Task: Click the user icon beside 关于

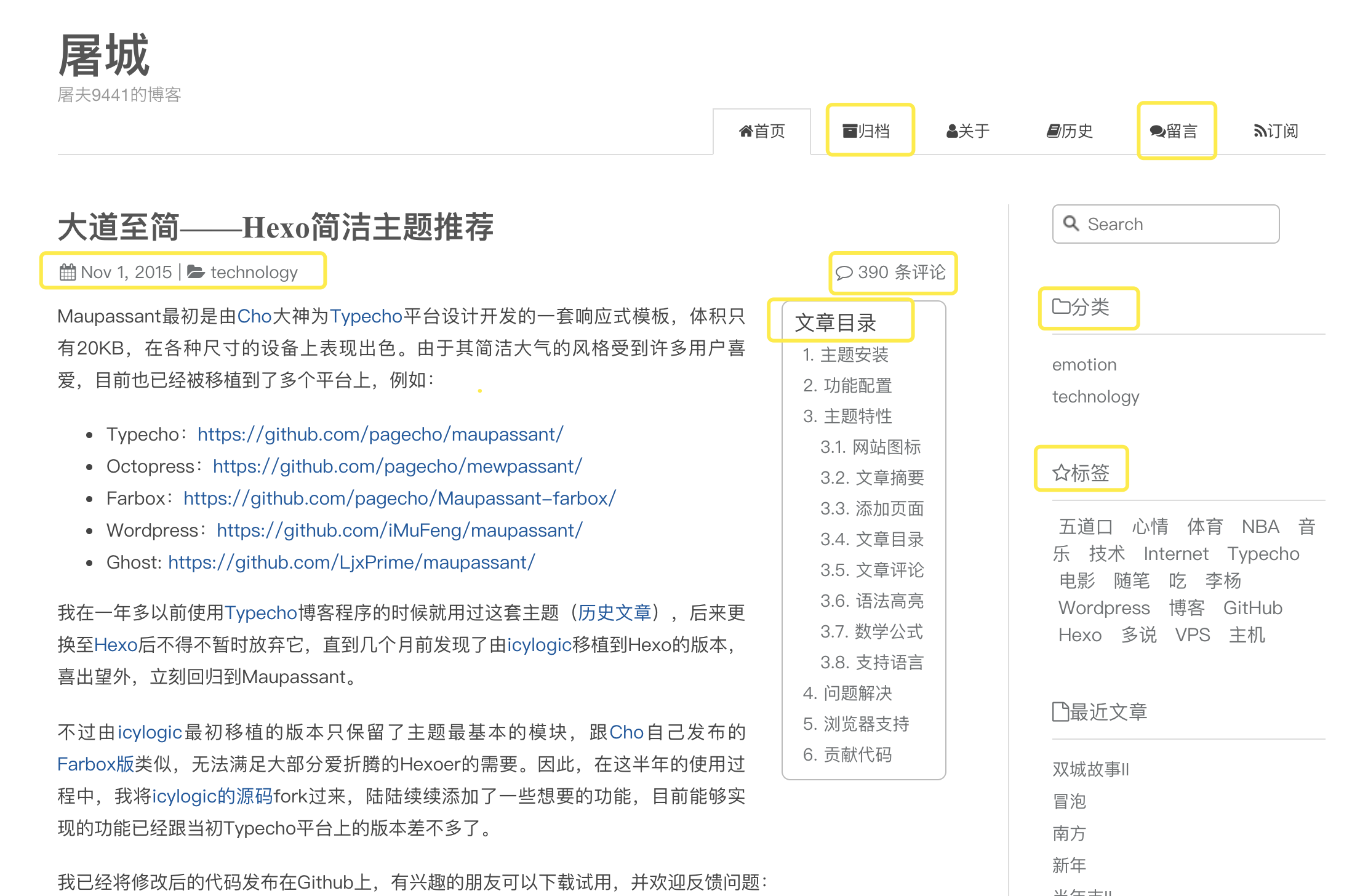Action: tap(952, 131)
